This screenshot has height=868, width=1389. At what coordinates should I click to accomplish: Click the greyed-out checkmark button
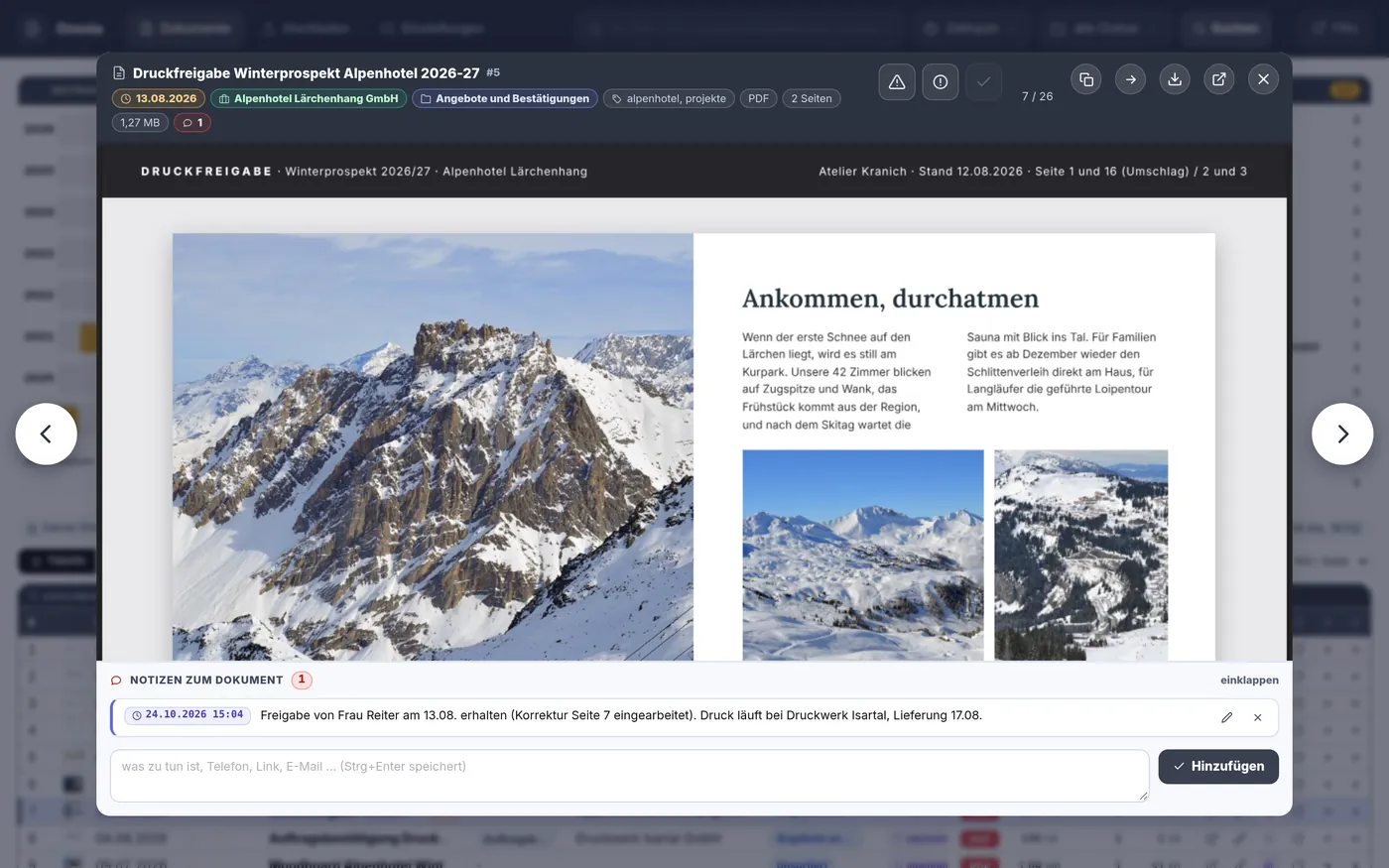[x=983, y=82]
